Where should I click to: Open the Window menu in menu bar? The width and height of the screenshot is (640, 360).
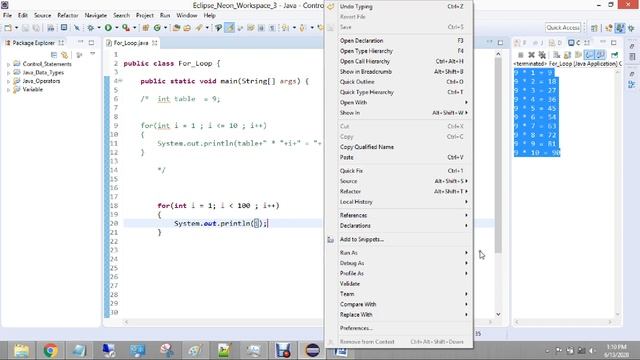coord(187,15)
